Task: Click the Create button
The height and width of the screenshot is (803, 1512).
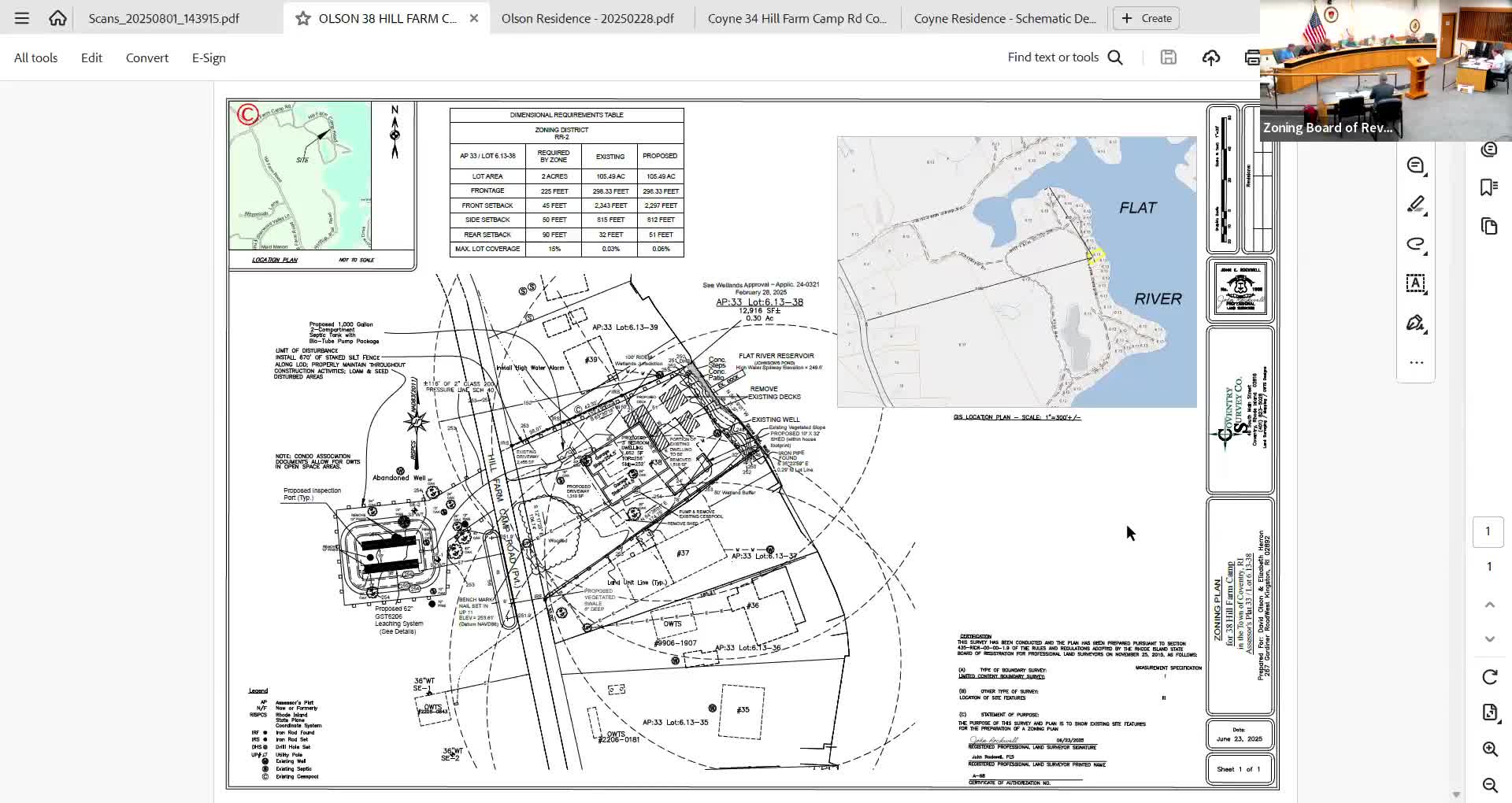Action: point(1147,18)
